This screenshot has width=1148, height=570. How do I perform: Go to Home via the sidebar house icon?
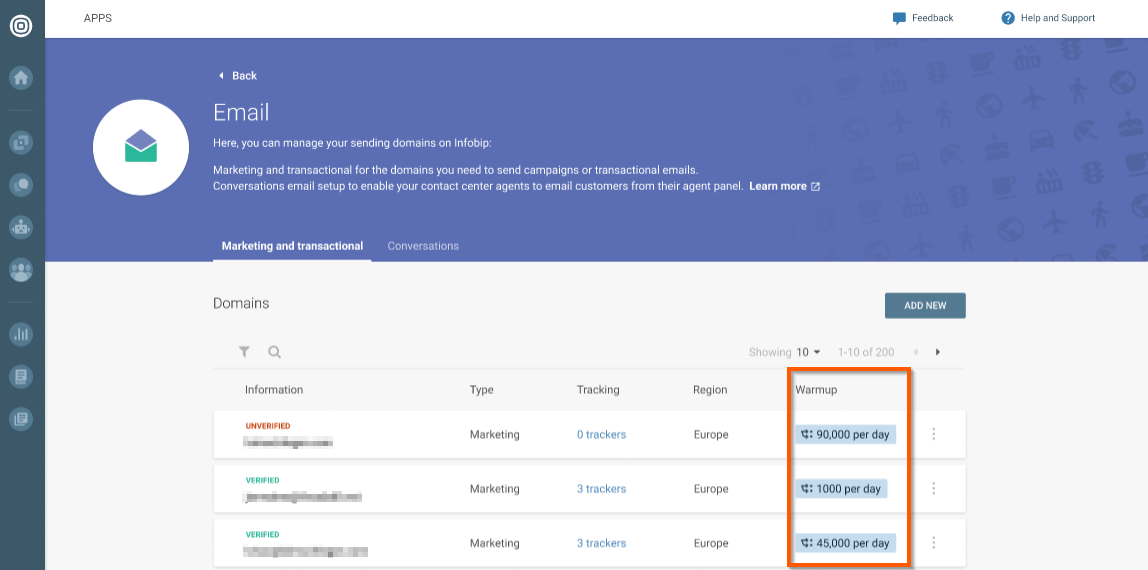[x=21, y=78]
